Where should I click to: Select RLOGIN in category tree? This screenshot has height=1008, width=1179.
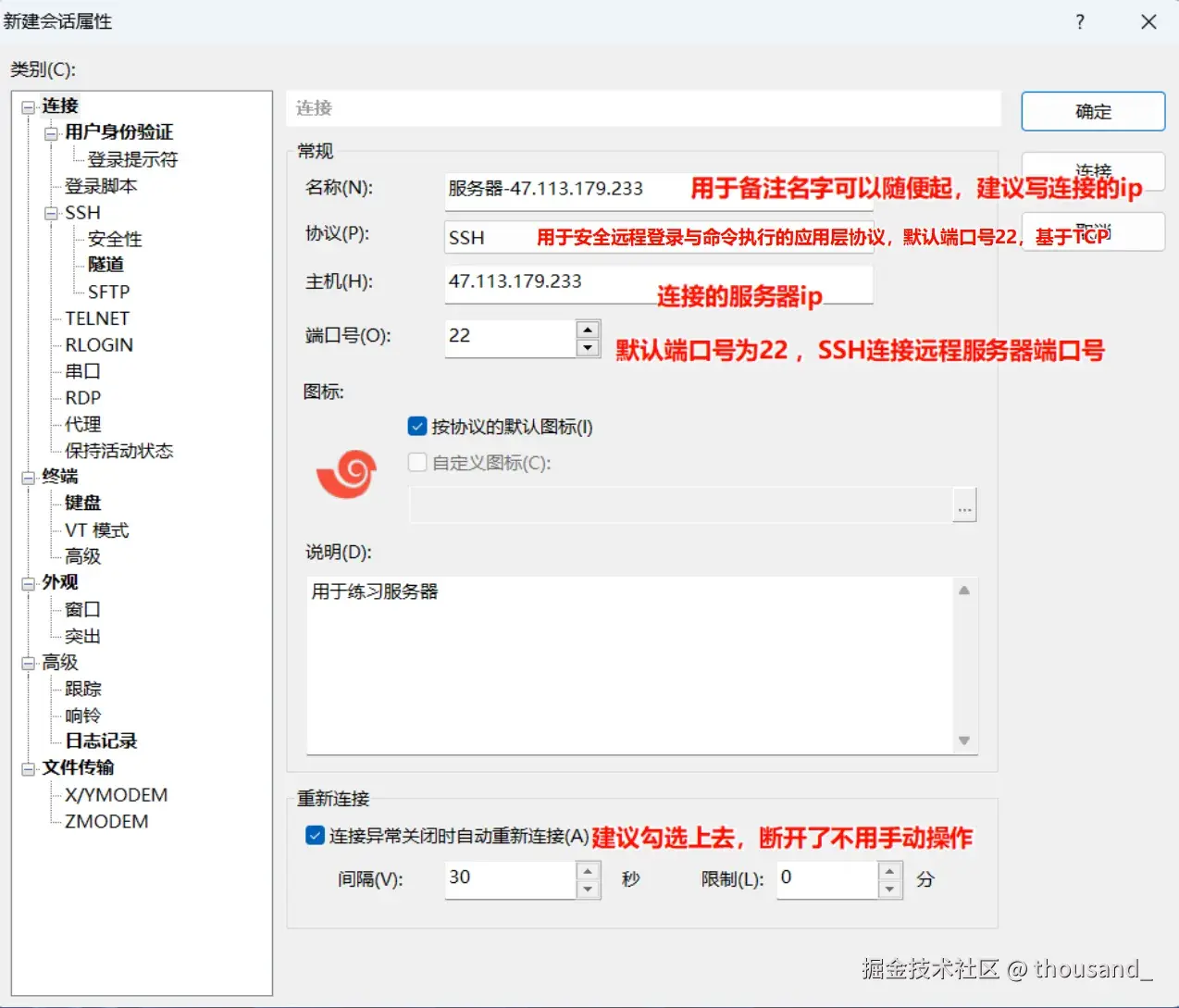coord(99,344)
